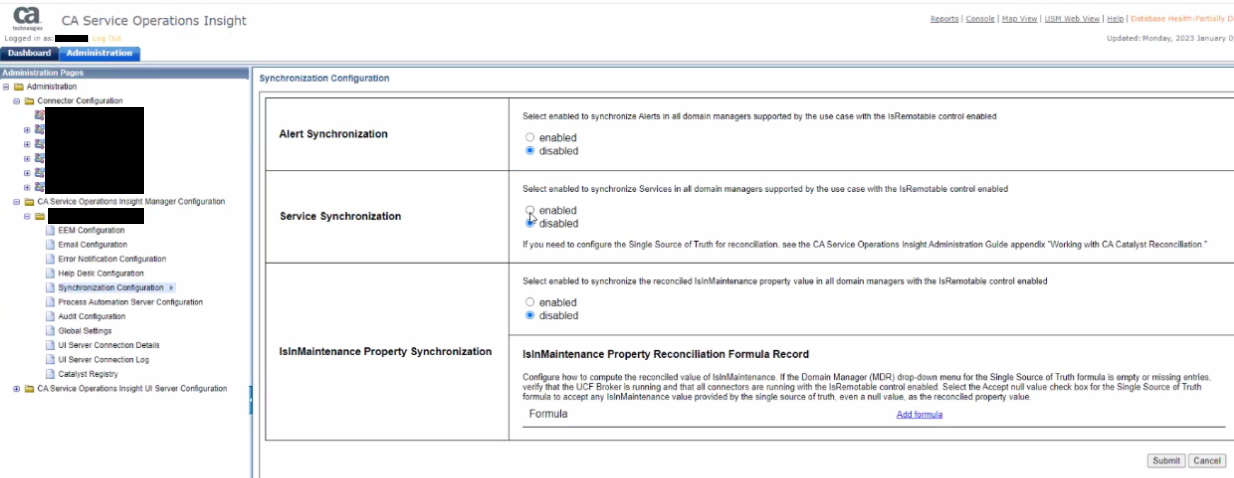Click the Administration Pages panel header

pos(124,73)
